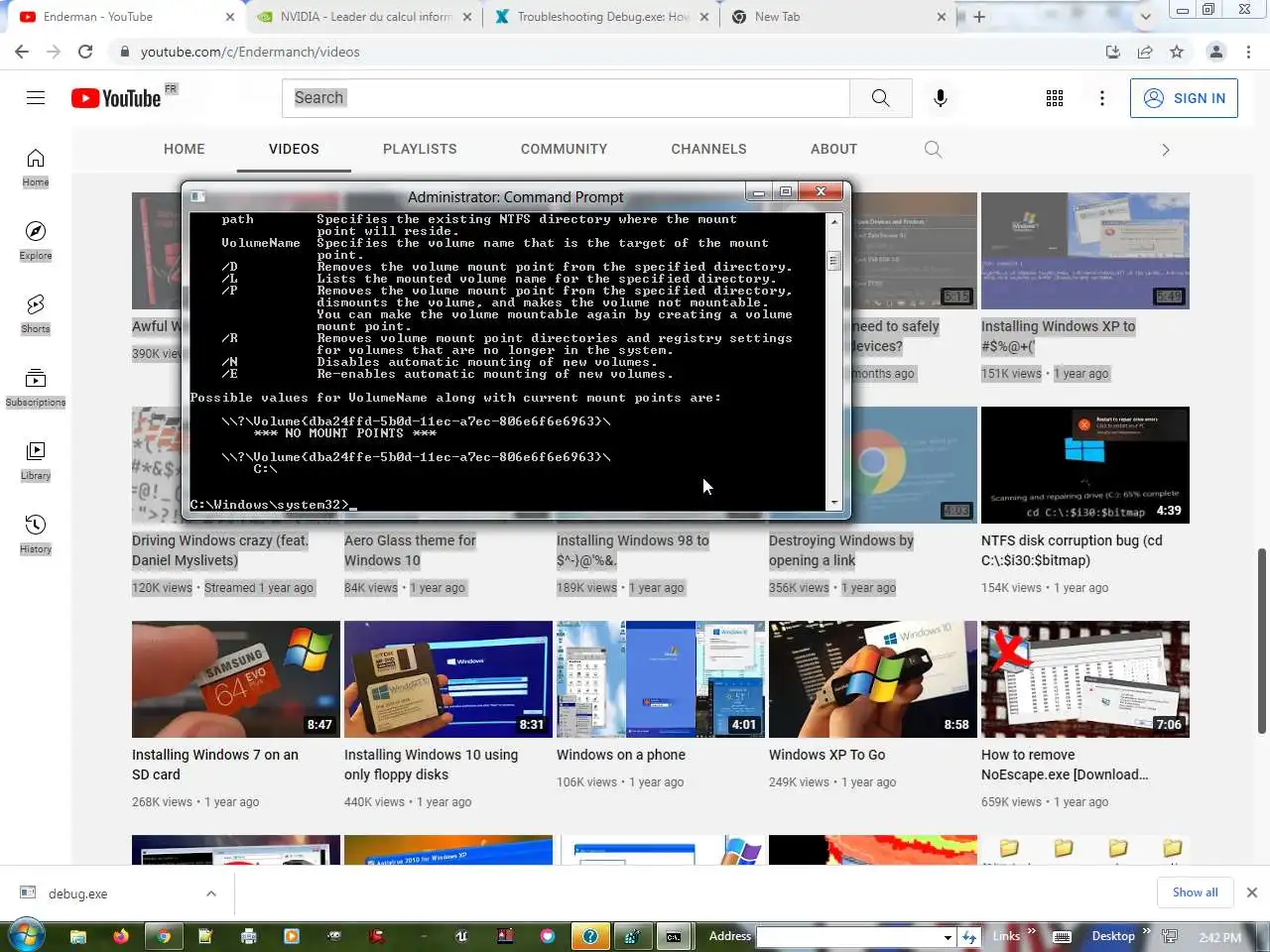Open Chrome tab search dropdown

point(1145,17)
